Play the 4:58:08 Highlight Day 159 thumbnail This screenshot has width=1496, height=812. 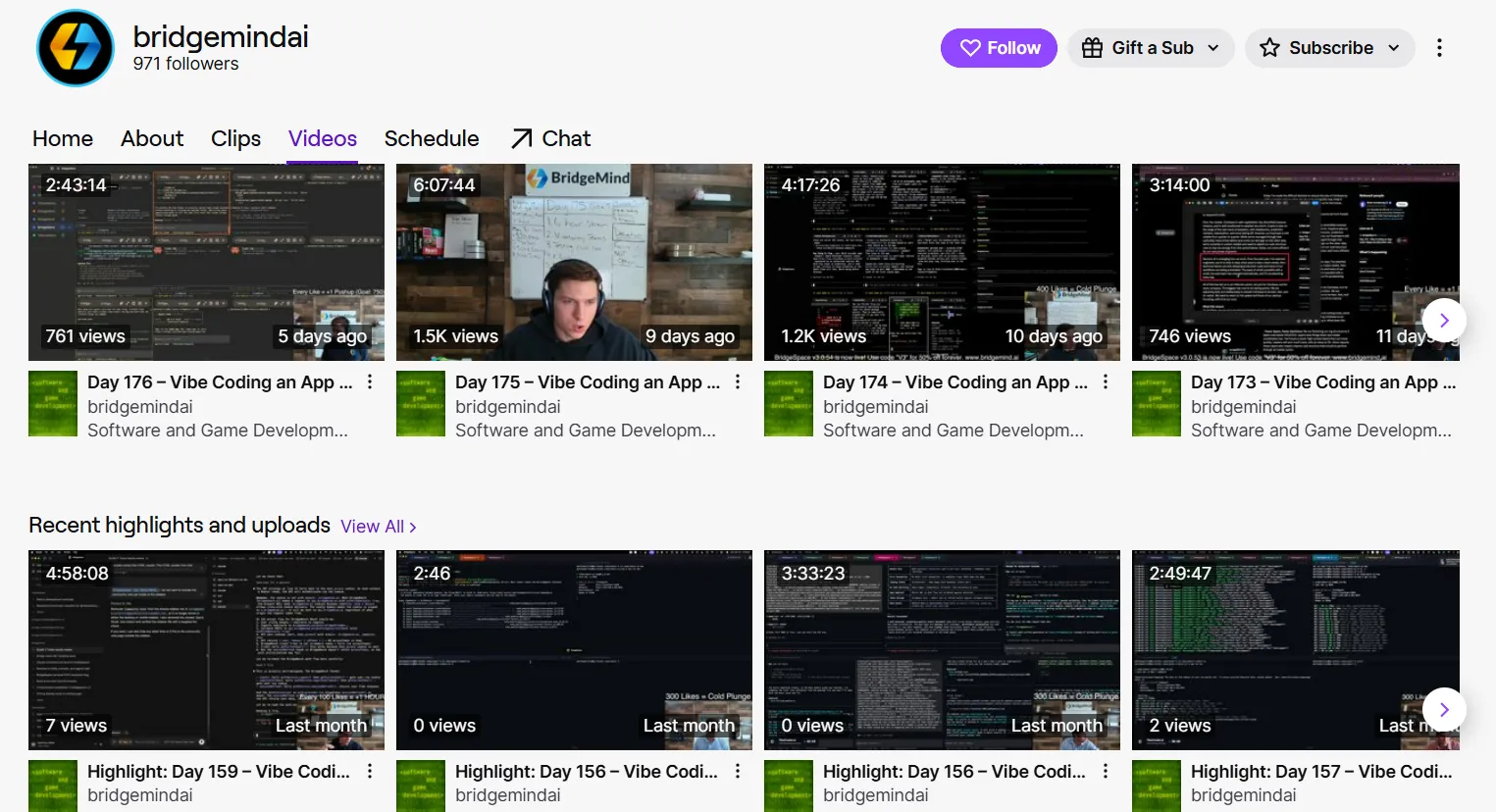206,650
